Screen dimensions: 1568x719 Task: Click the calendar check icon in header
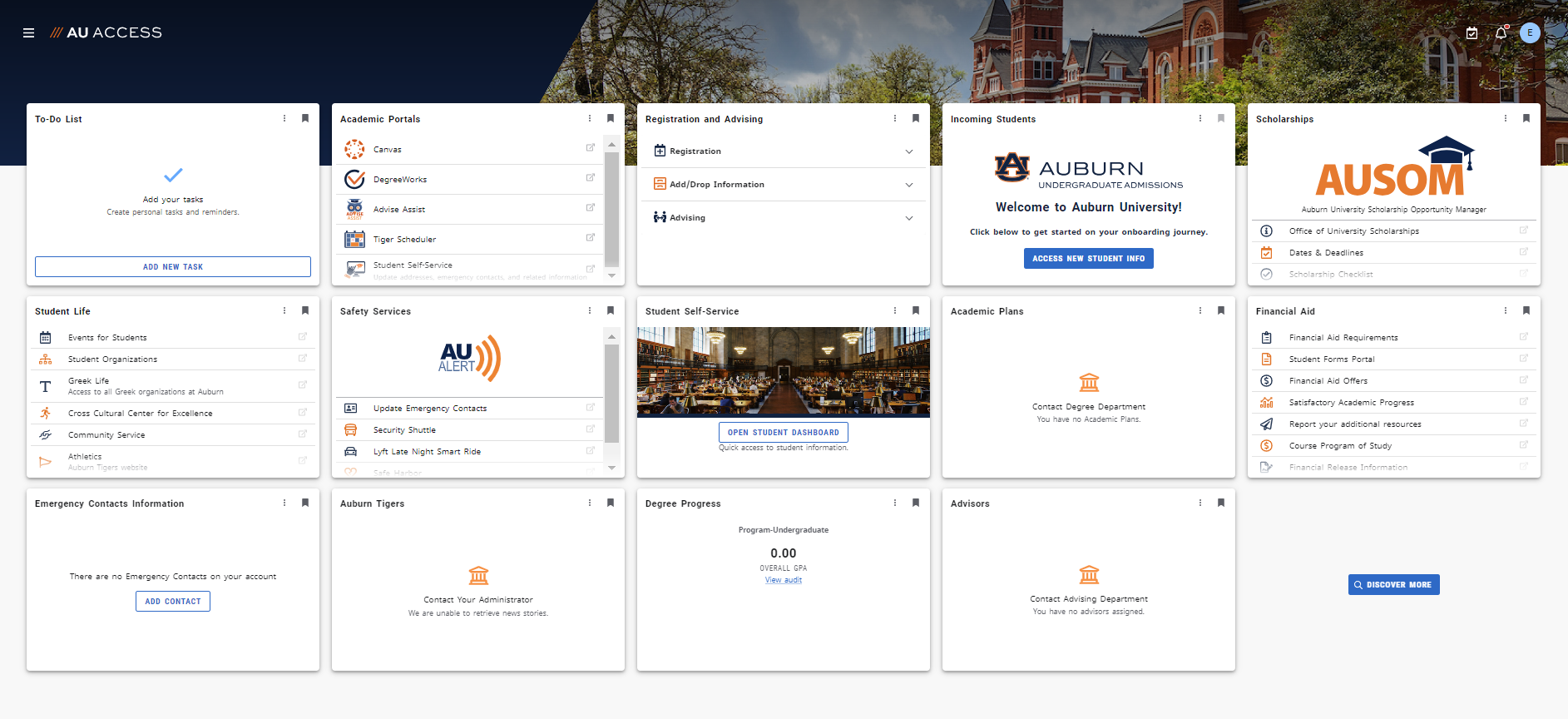click(x=1472, y=33)
